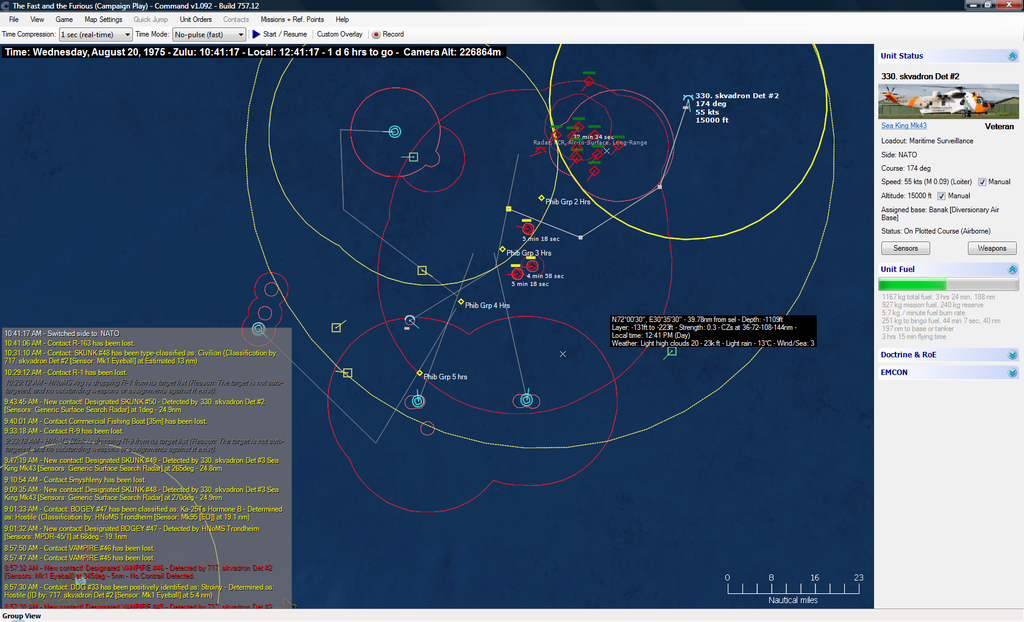This screenshot has height=622, width=1024.
Task: Expand the Doctrine & RoE panel
Action: coord(1011,355)
